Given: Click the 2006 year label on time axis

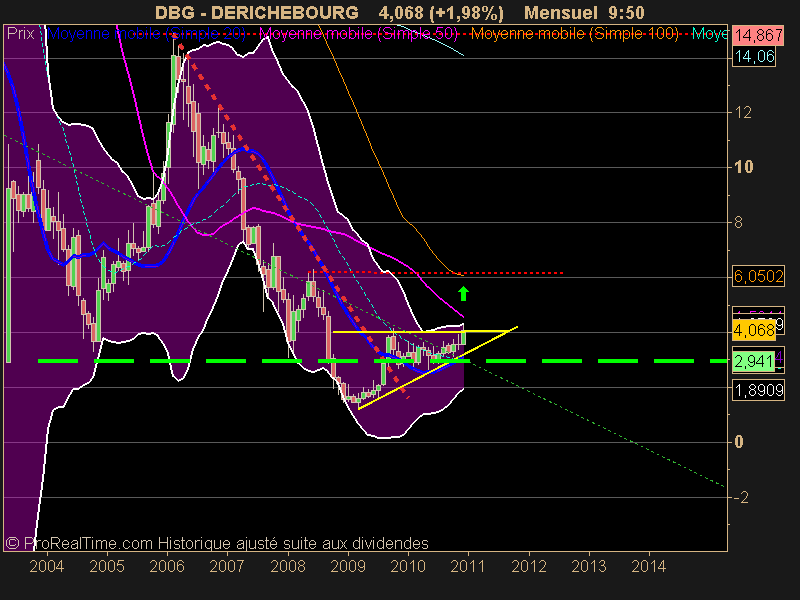Looking at the screenshot, I should pos(167,566).
